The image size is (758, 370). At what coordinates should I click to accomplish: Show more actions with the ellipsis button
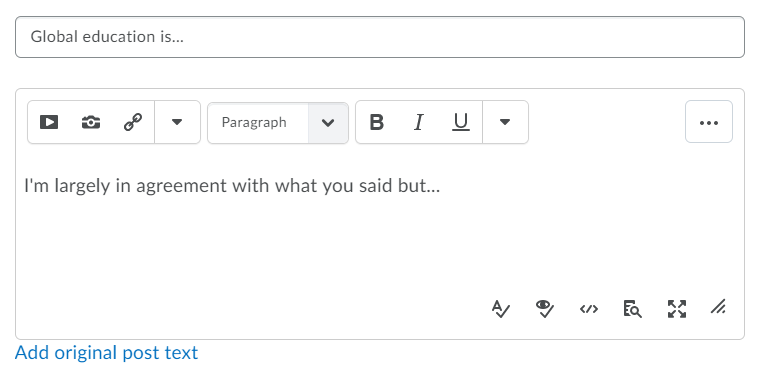click(709, 122)
